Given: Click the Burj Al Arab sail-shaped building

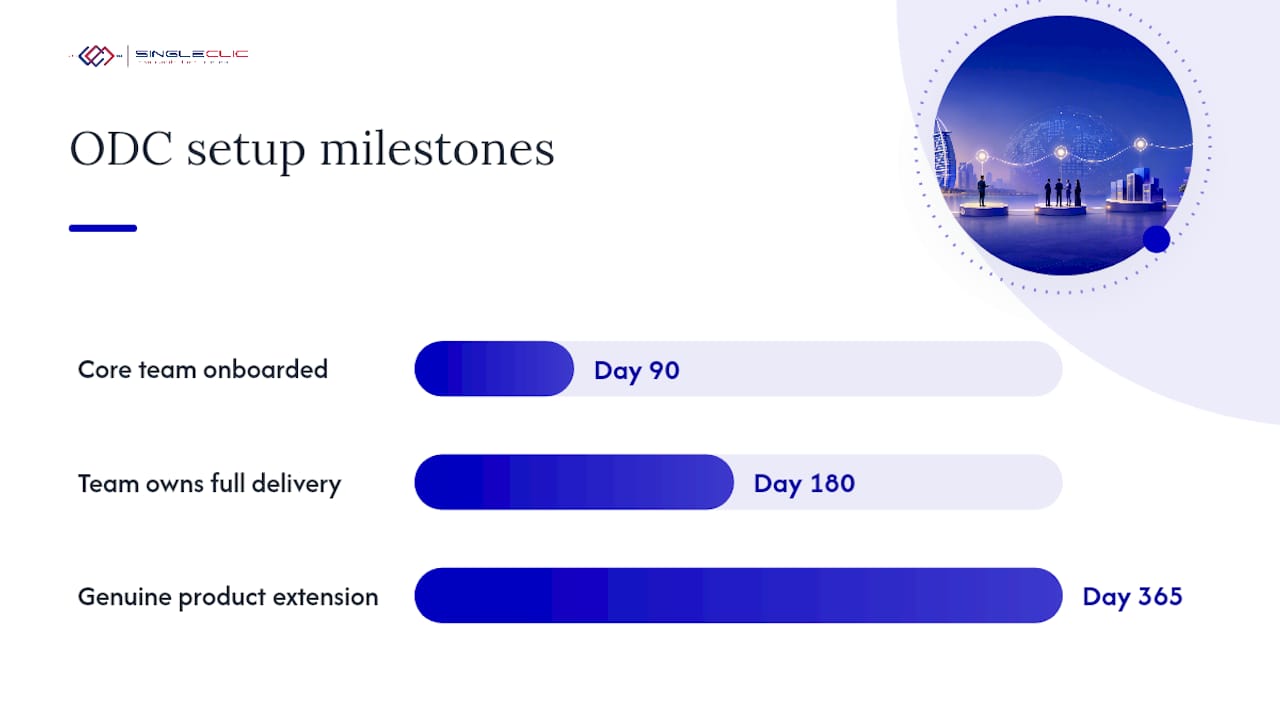Looking at the screenshot, I should (943, 155).
